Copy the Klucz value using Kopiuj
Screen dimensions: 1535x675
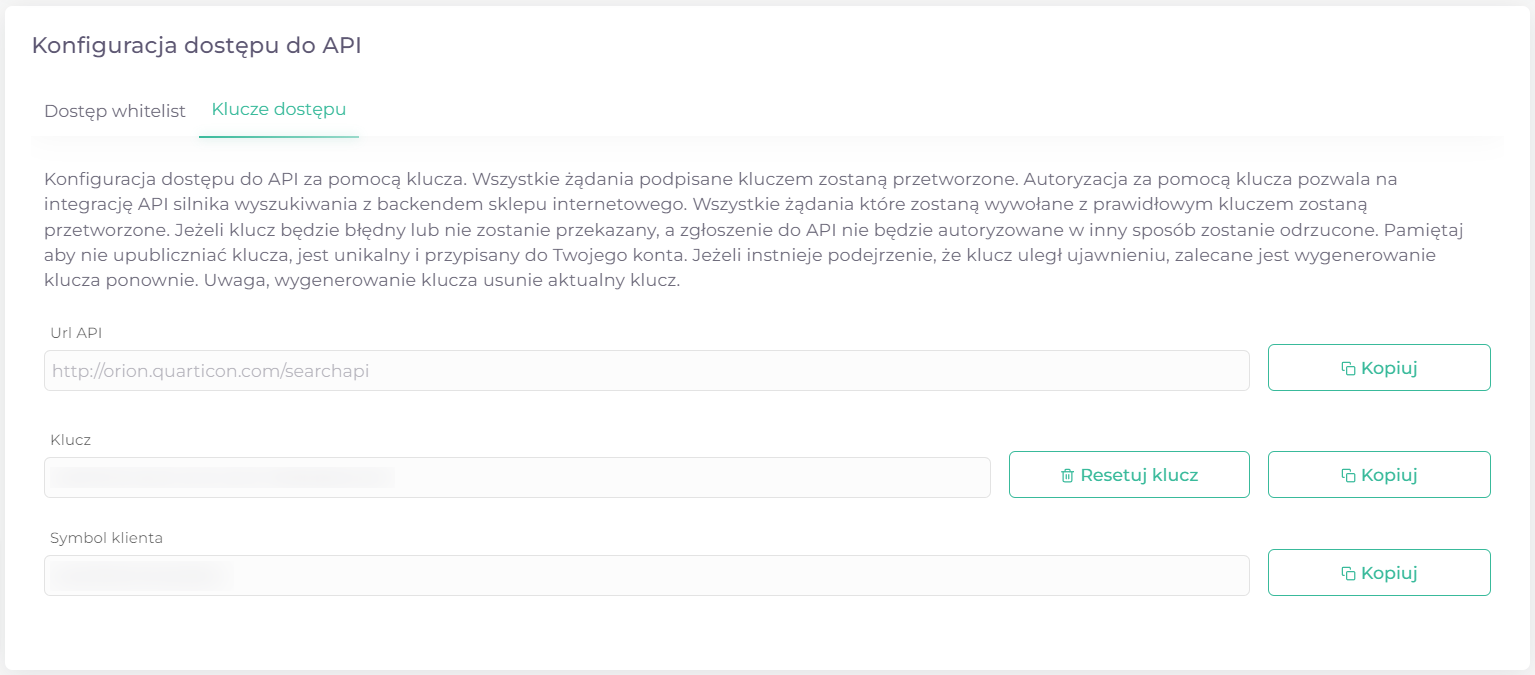coord(1379,475)
